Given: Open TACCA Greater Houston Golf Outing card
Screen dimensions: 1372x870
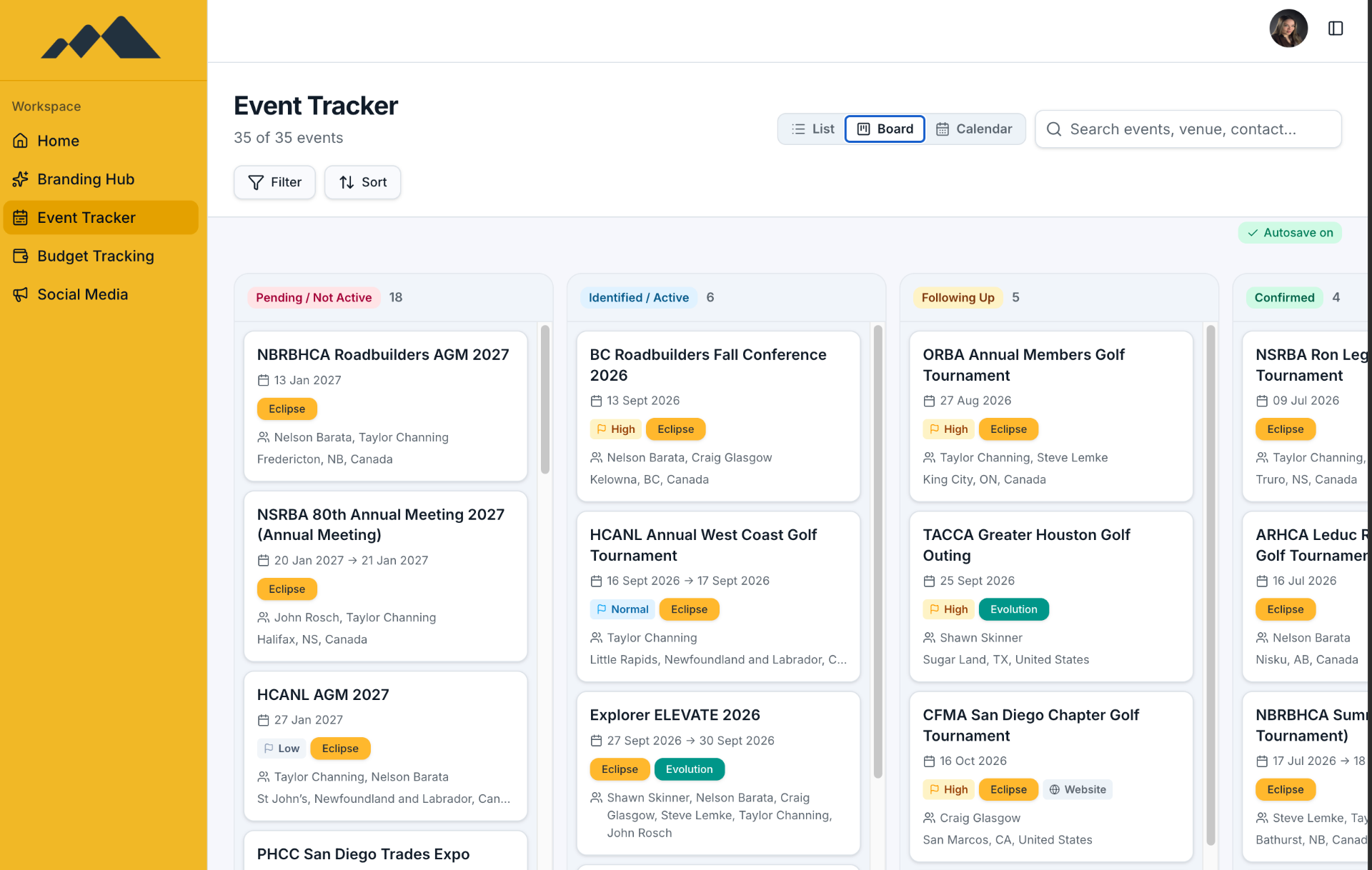Looking at the screenshot, I should coord(1051,596).
